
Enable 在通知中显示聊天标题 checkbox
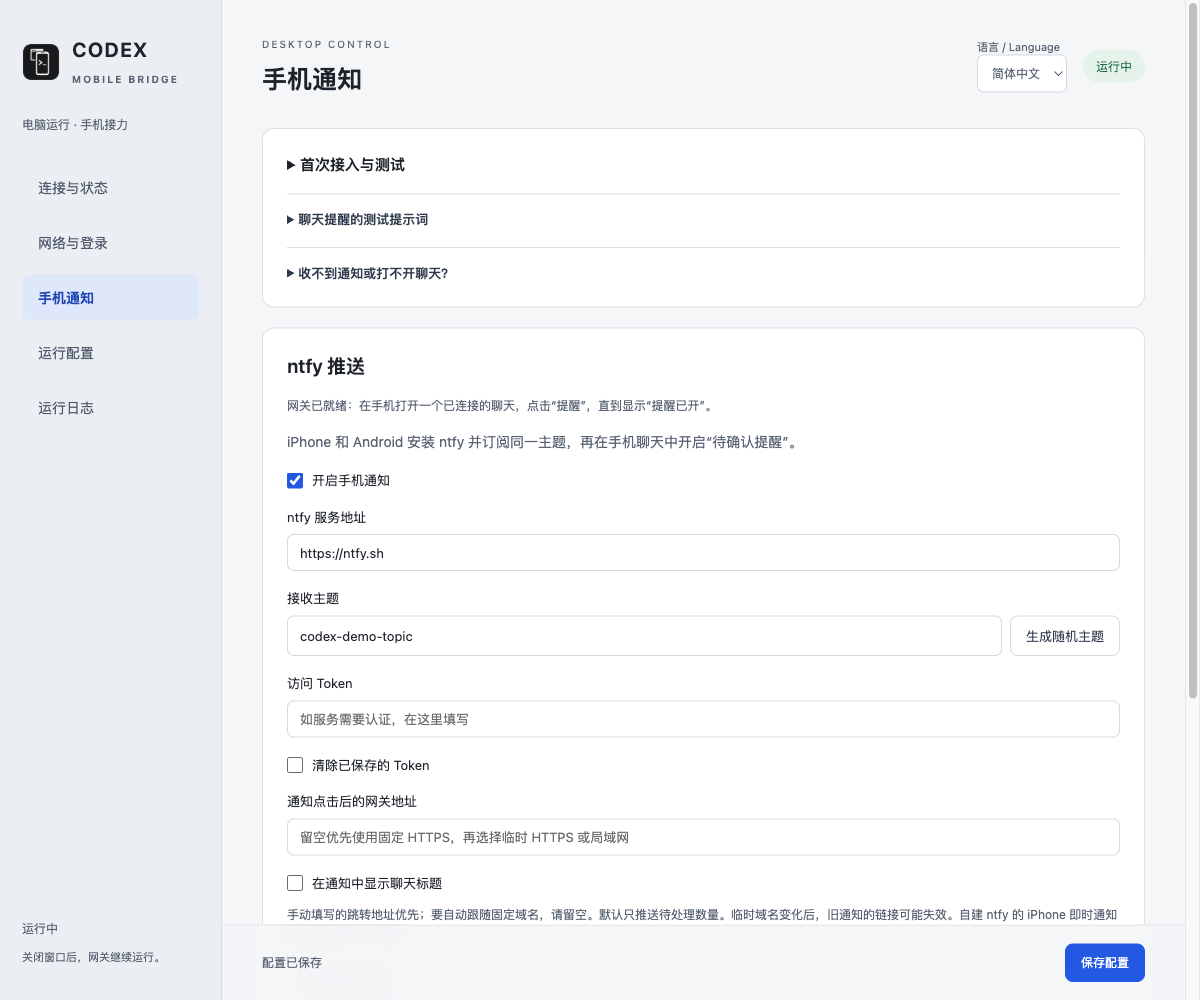coord(295,883)
